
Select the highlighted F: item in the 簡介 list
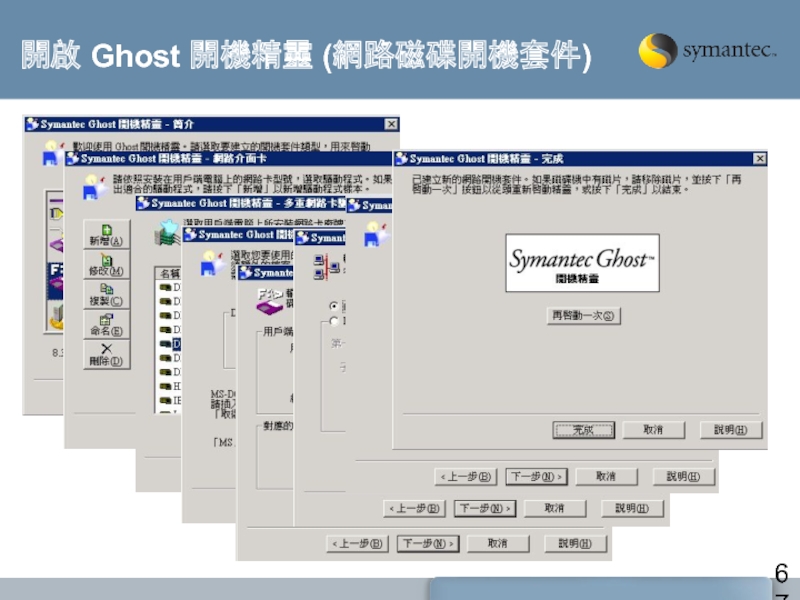56,280
